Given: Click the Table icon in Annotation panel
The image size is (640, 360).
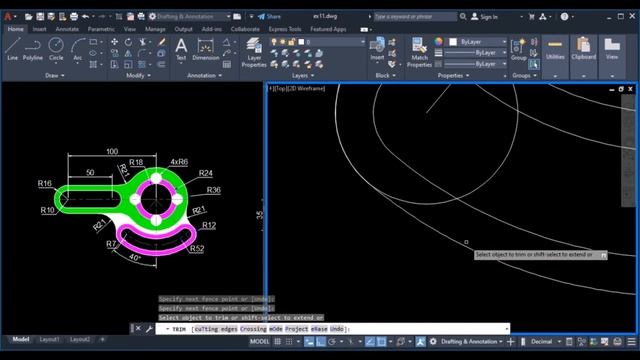Looking at the screenshot, I should point(227,64).
